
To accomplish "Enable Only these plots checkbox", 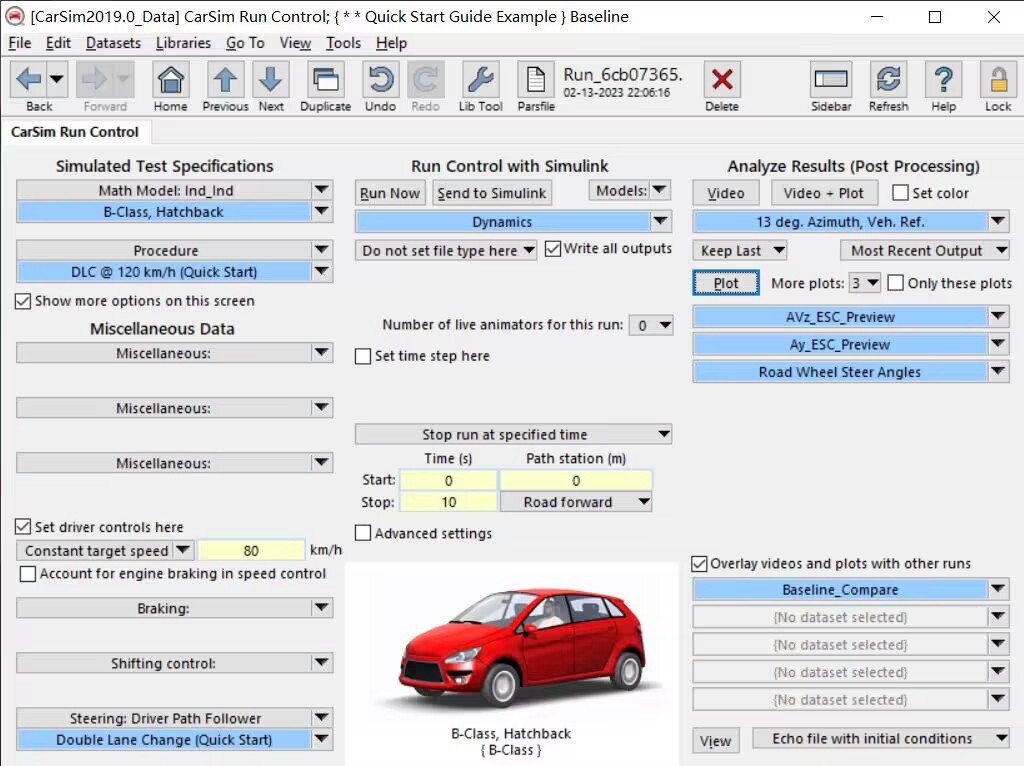I will point(896,283).
